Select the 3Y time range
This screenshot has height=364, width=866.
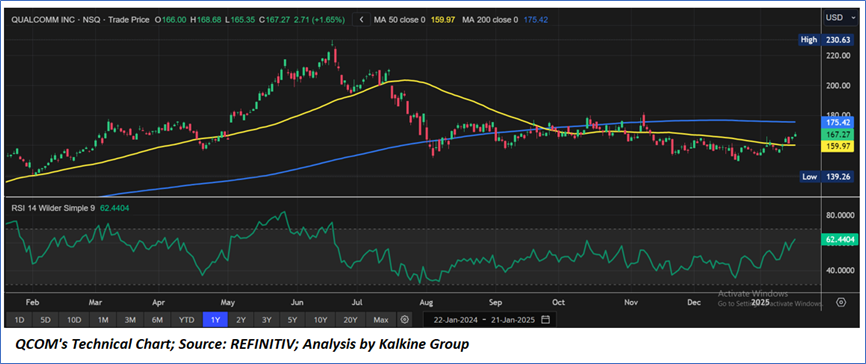tap(267, 319)
